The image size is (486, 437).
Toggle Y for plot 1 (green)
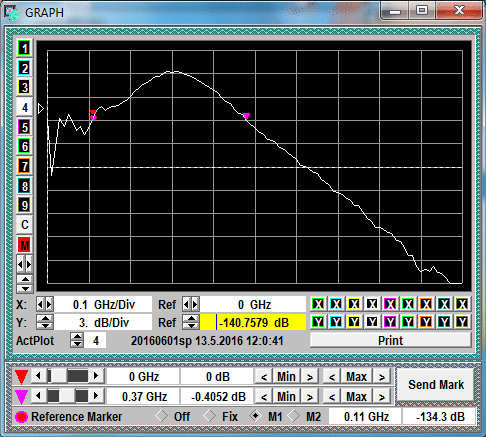(318, 322)
